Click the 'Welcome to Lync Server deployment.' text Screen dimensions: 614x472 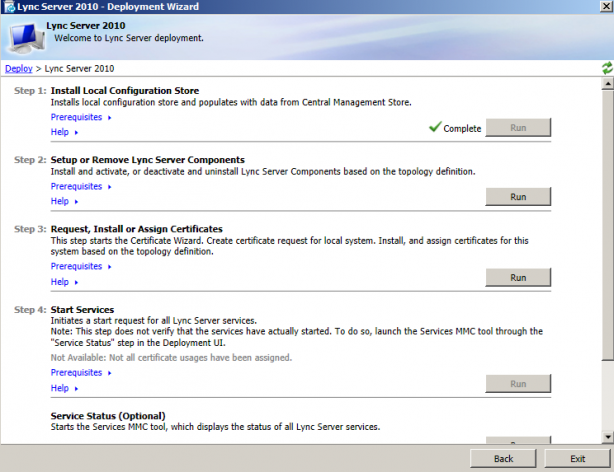pyautogui.click(x=129, y=38)
